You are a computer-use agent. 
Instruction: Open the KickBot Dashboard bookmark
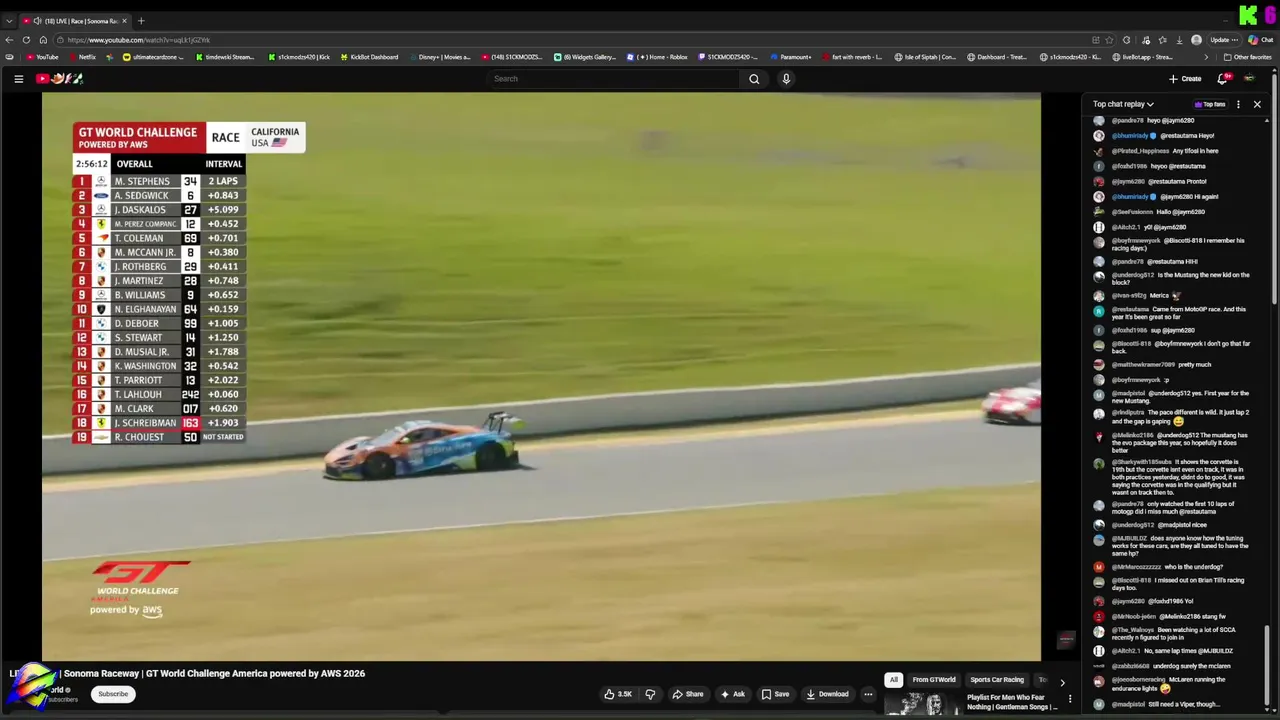click(369, 57)
